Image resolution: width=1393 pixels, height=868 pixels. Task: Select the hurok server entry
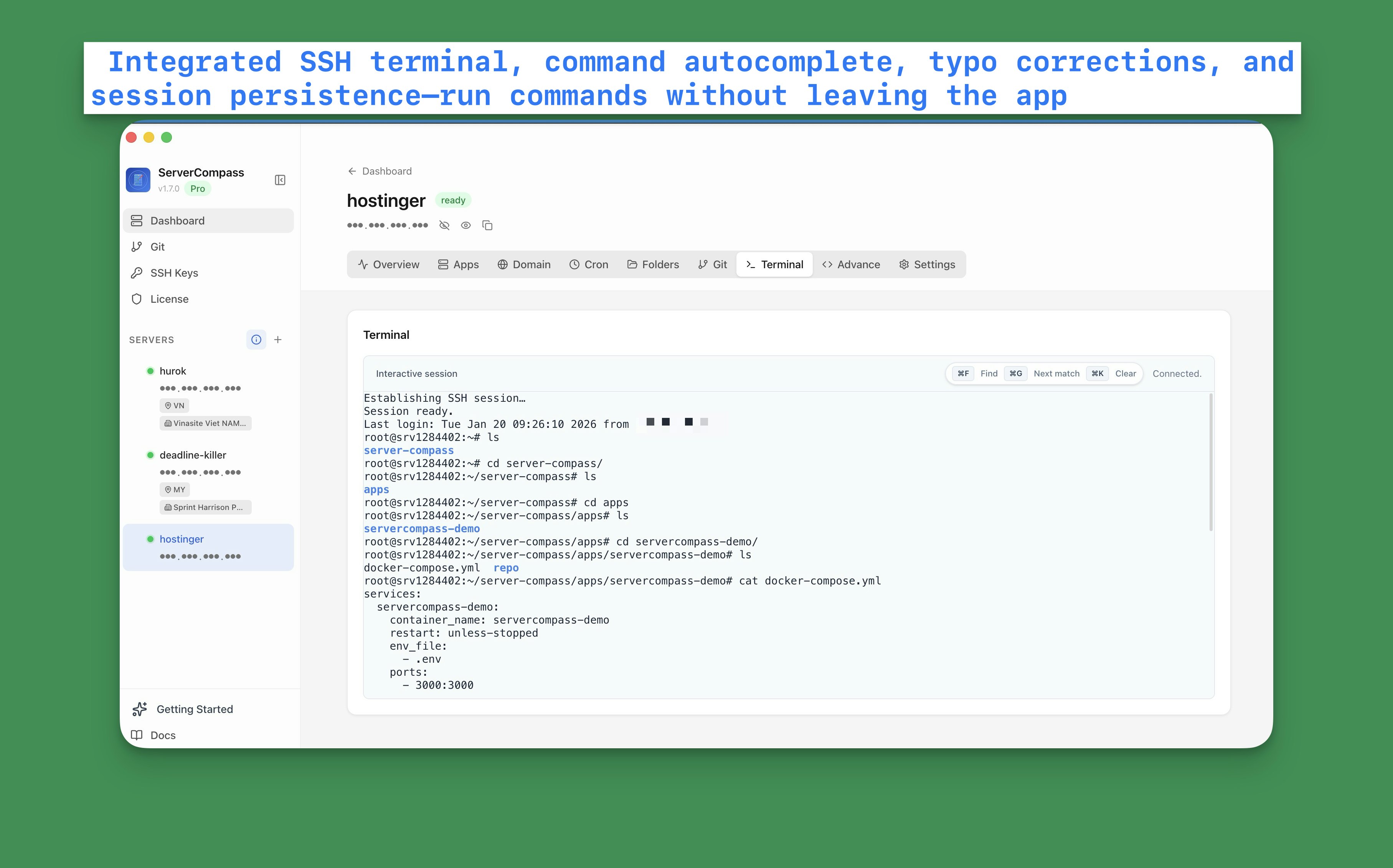[173, 371]
